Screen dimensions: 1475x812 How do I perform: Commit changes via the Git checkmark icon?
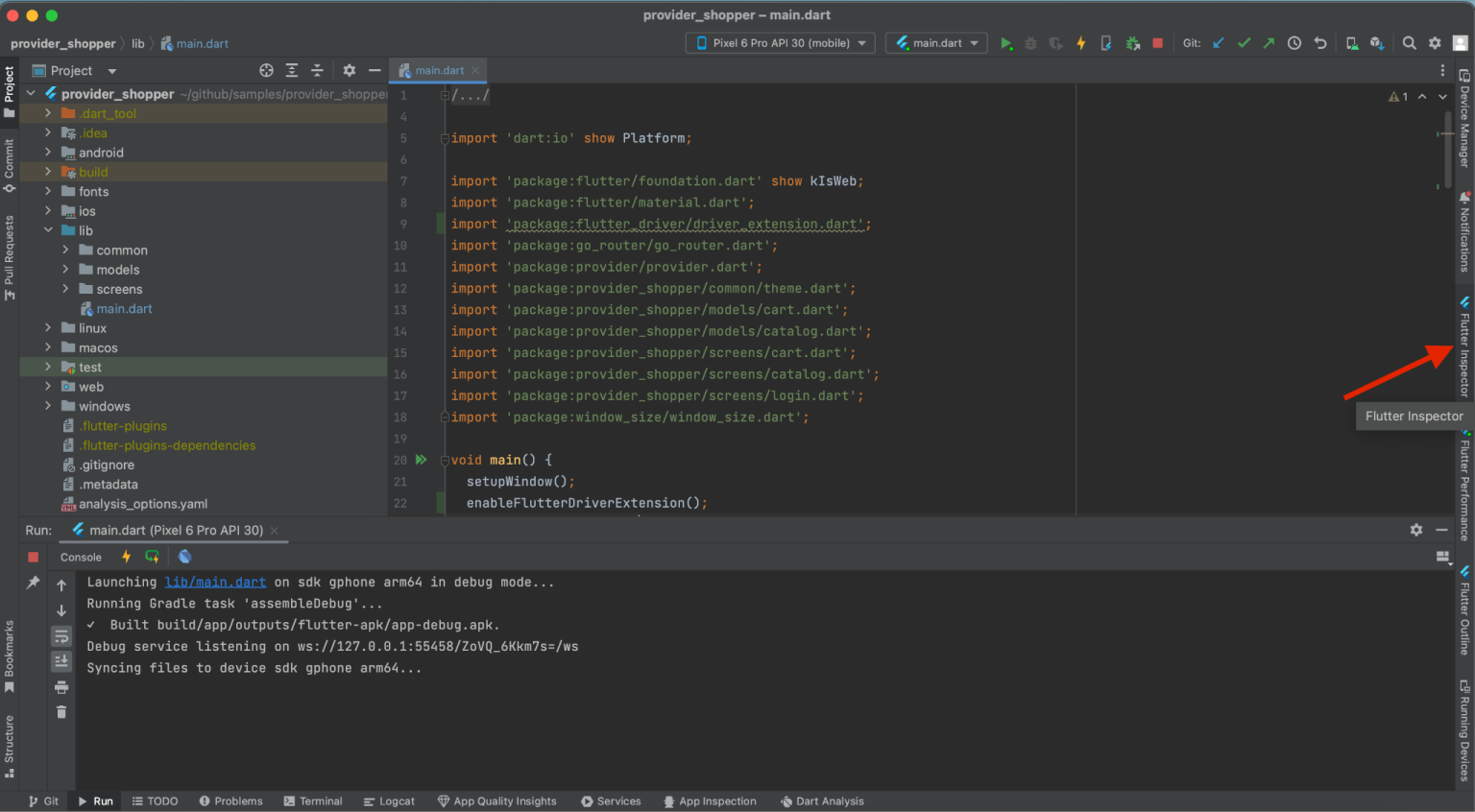pos(1244,43)
